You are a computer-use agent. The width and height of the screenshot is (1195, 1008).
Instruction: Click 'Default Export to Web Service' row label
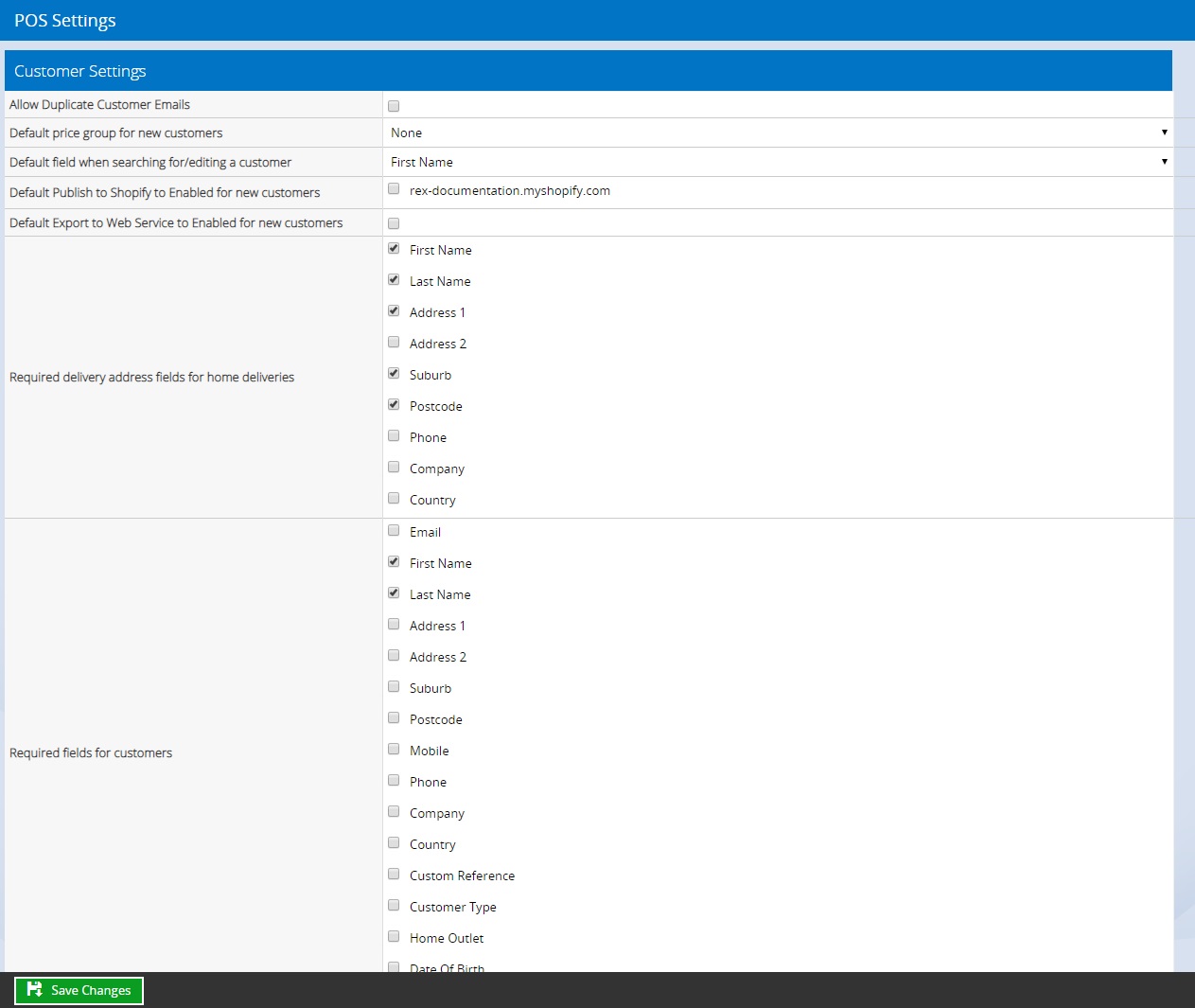[x=176, y=222]
